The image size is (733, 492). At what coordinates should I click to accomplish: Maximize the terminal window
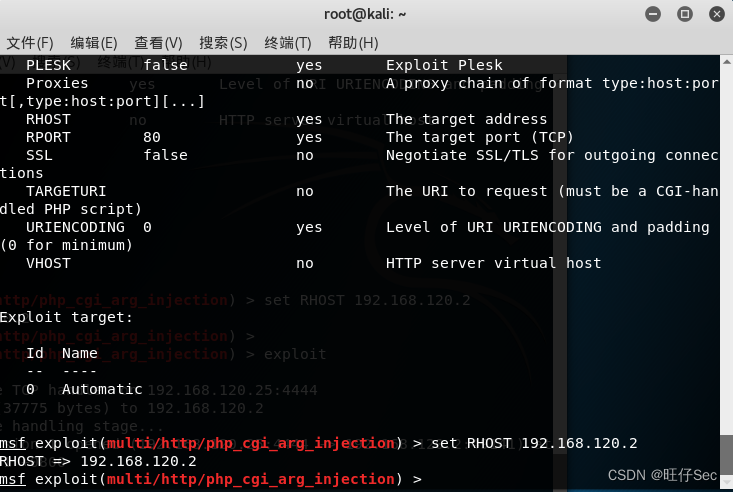[x=685, y=14]
